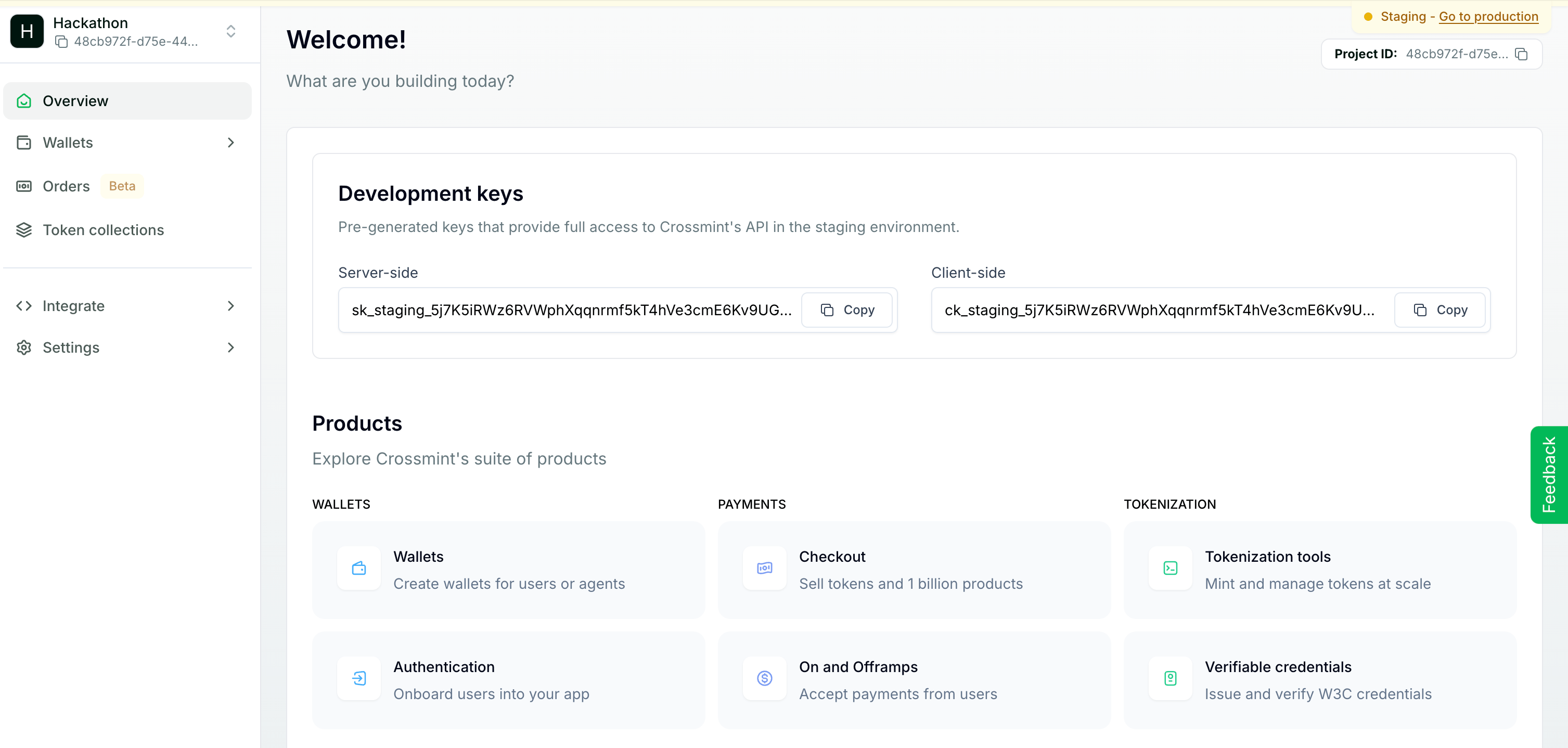Click the Settings gear icon

click(24, 347)
